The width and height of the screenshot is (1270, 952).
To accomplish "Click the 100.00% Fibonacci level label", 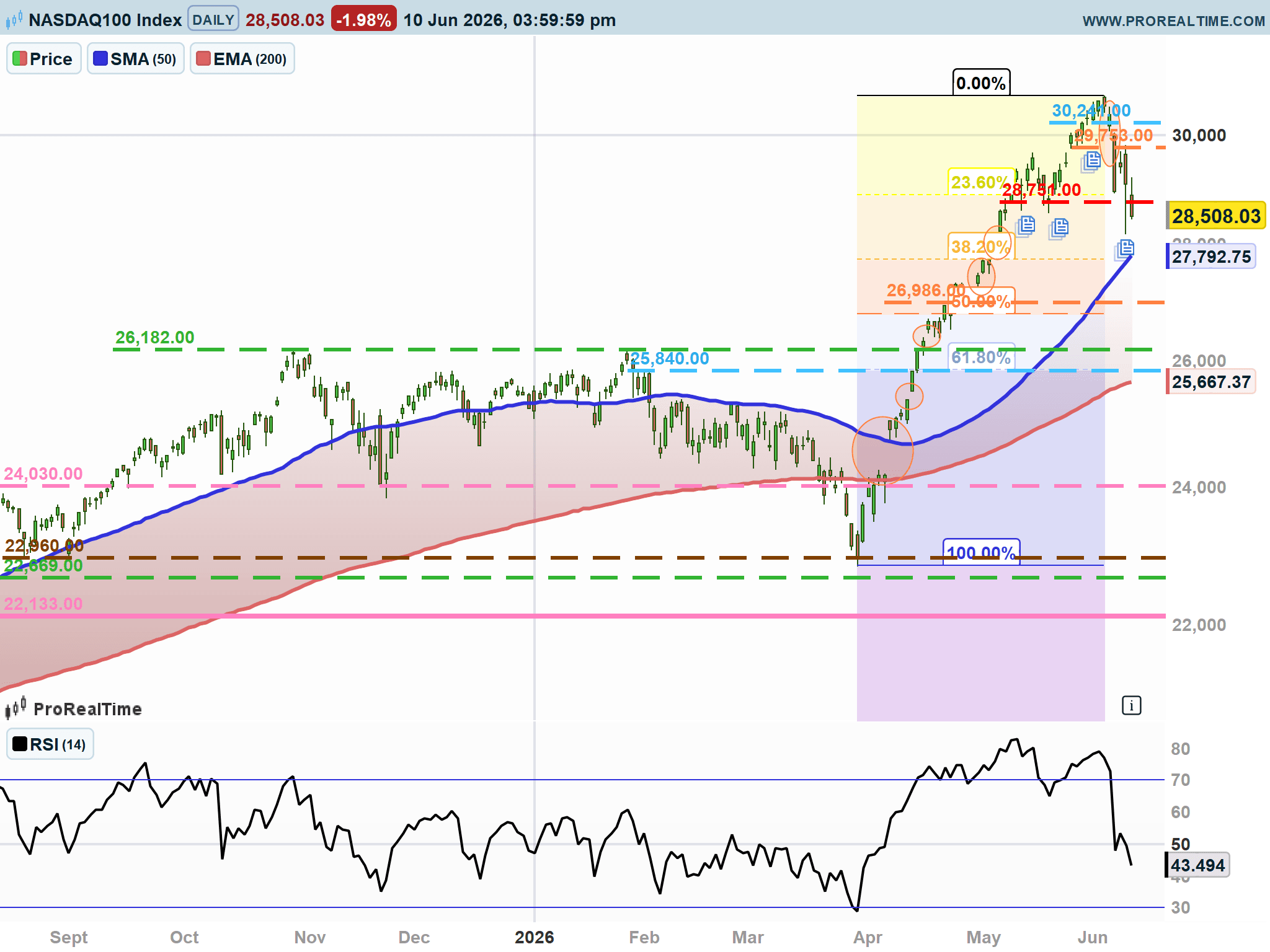I will pyautogui.click(x=981, y=552).
